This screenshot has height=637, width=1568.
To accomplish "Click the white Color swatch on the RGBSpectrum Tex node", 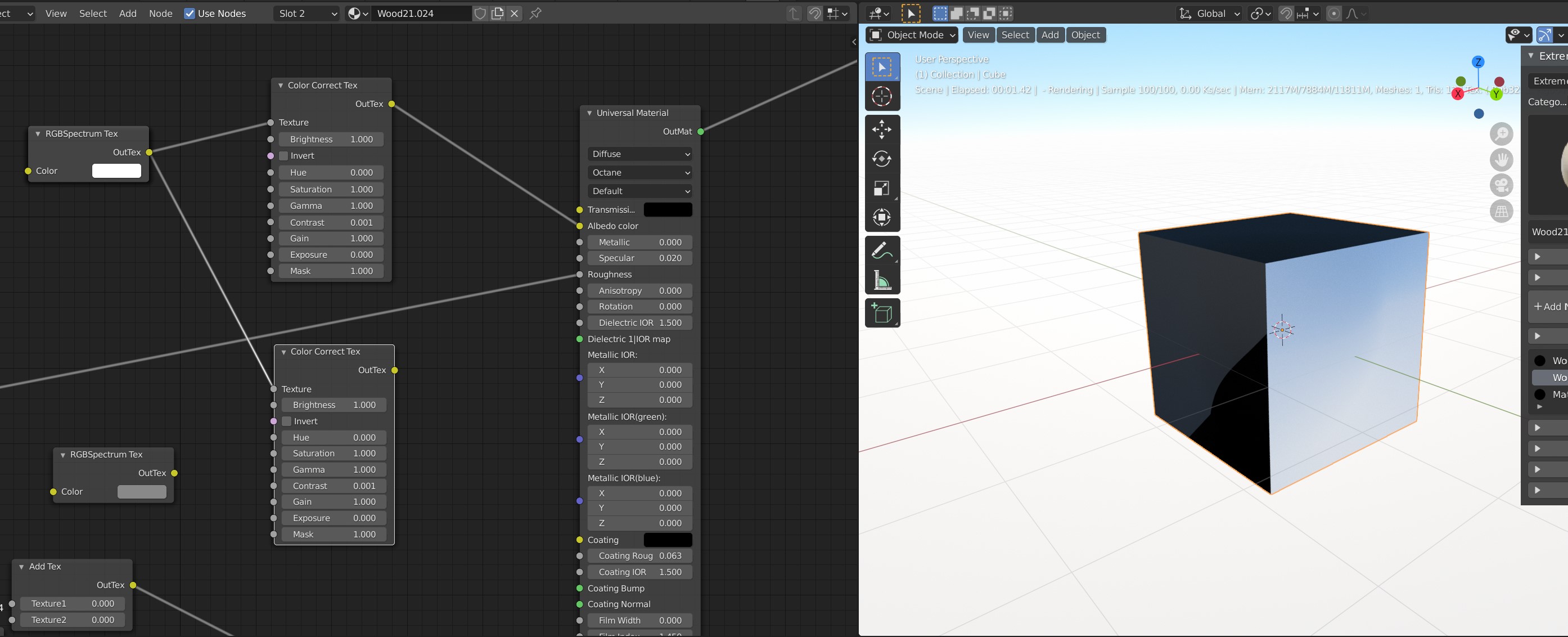I will 116,171.
